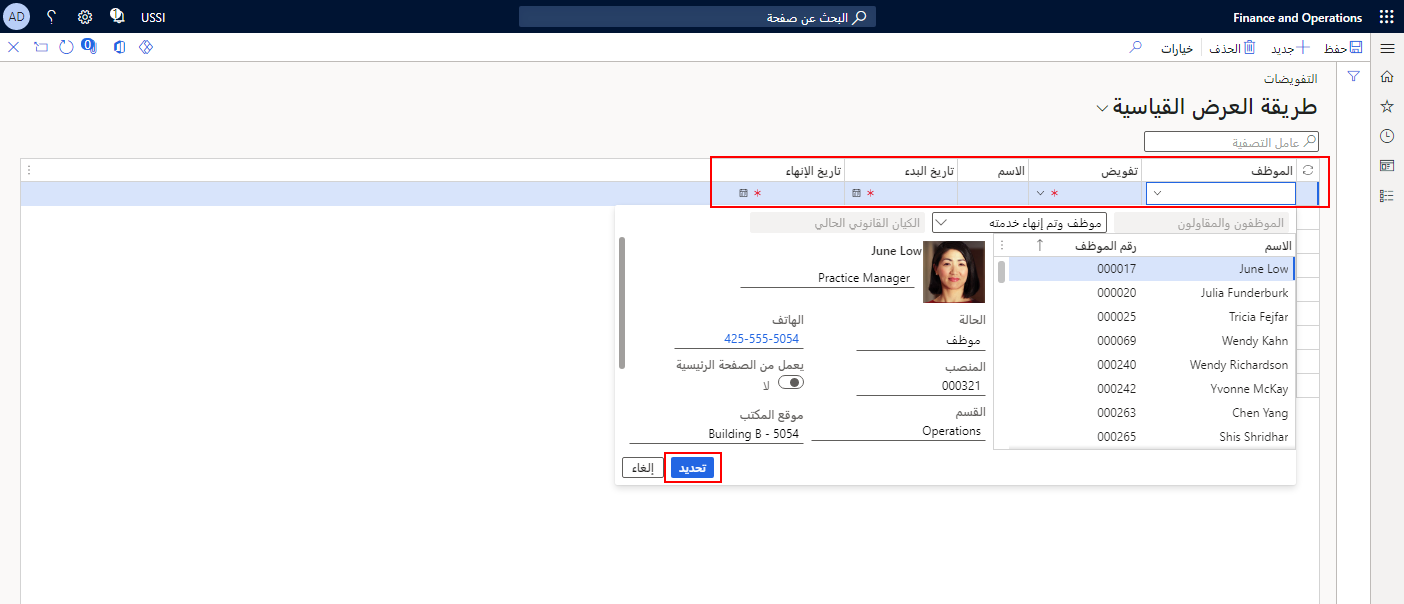Select Chen Yang row in lookup
Image resolution: width=1404 pixels, height=604 pixels.
coord(1152,412)
